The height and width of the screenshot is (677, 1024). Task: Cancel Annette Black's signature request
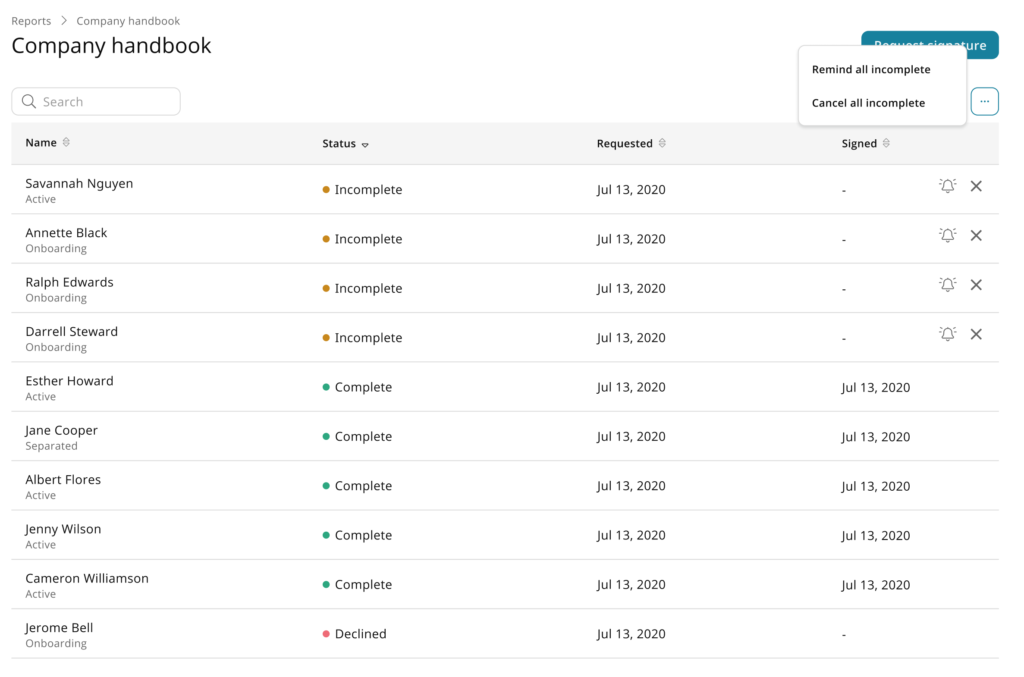(976, 235)
